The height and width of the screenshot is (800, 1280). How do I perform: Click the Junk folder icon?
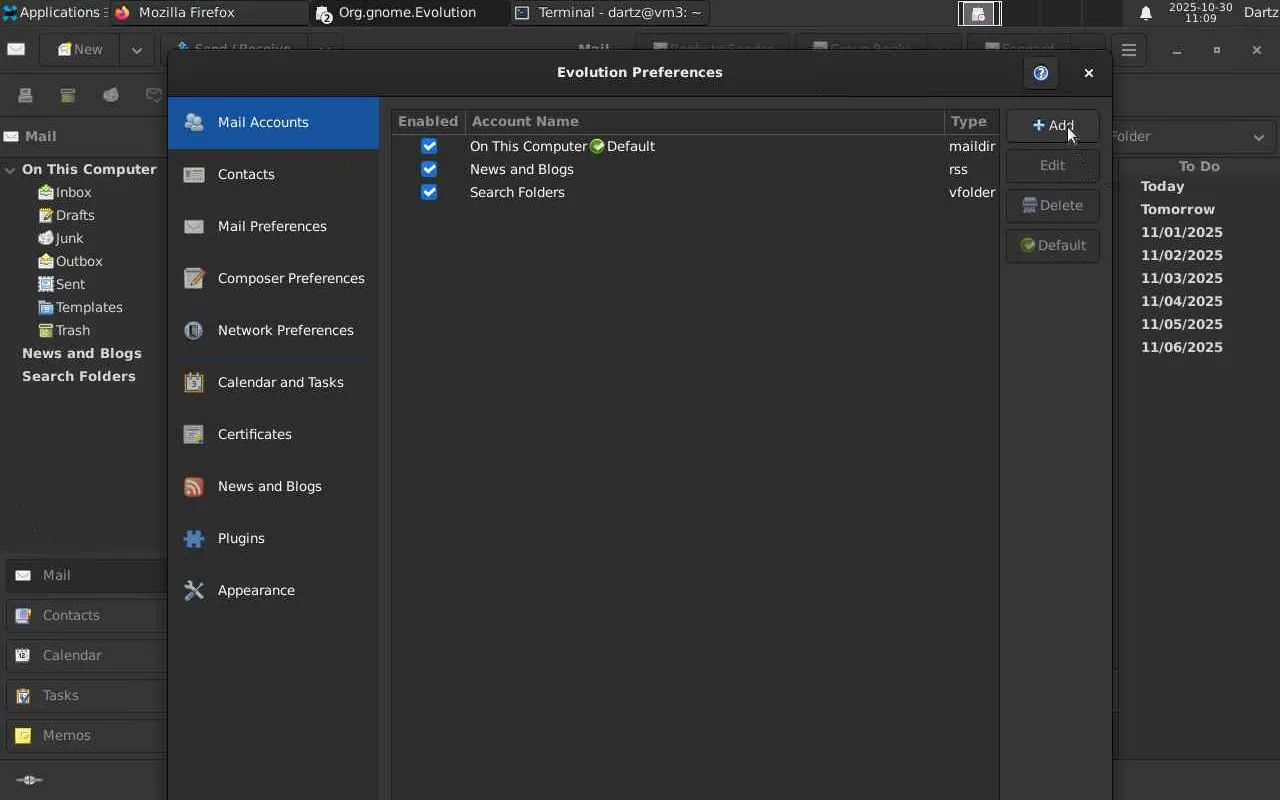tap(45, 238)
